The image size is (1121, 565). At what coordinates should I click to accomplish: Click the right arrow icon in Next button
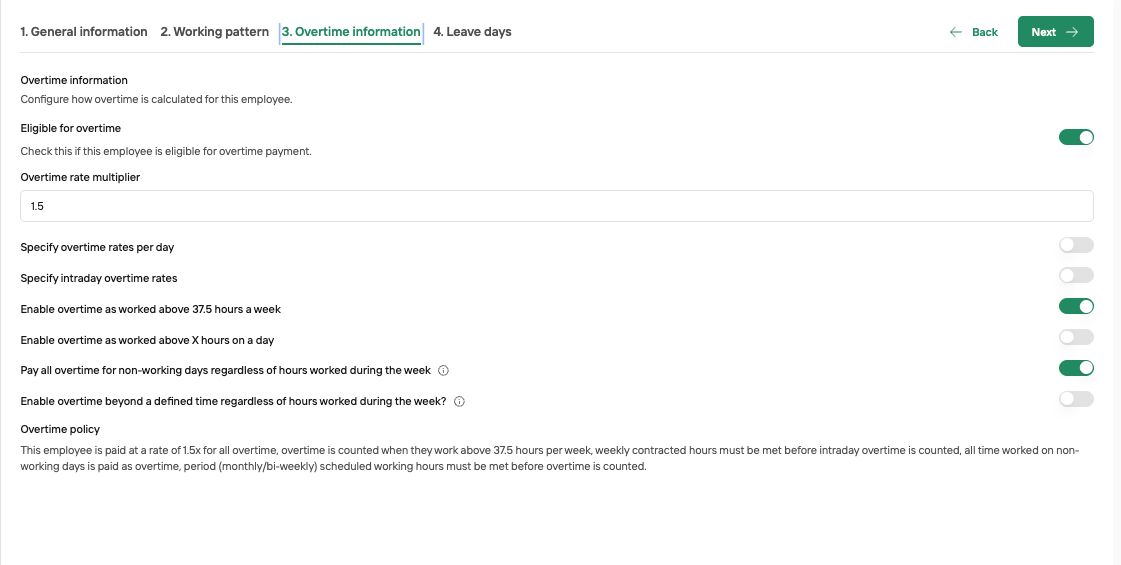click(1072, 32)
